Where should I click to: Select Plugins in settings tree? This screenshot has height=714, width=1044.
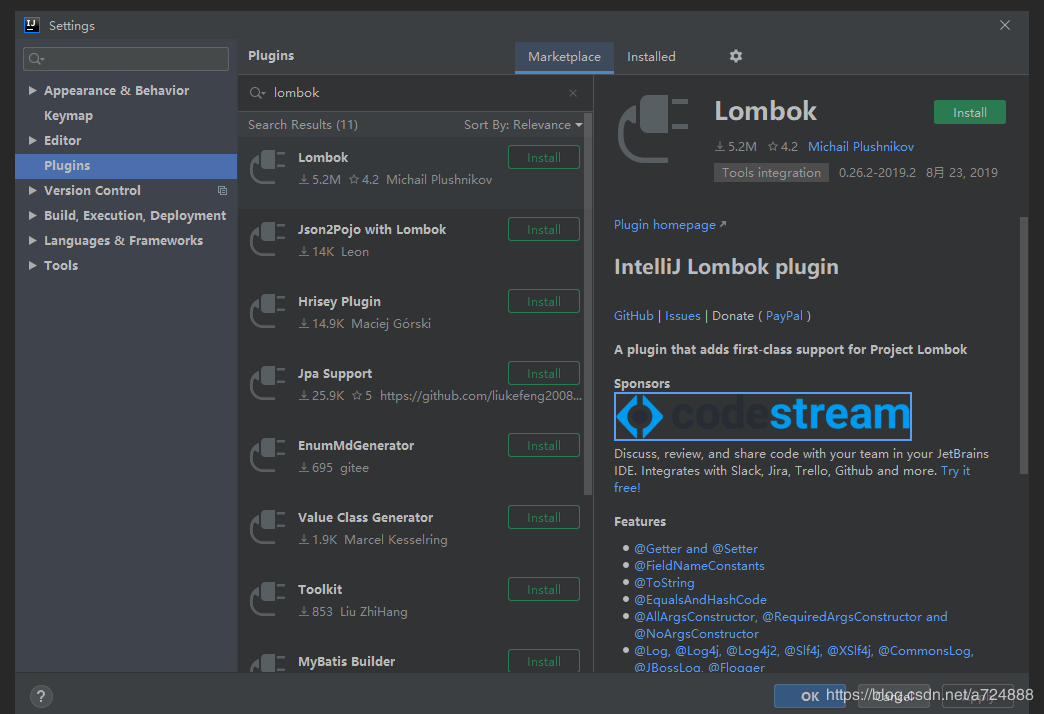[126, 165]
